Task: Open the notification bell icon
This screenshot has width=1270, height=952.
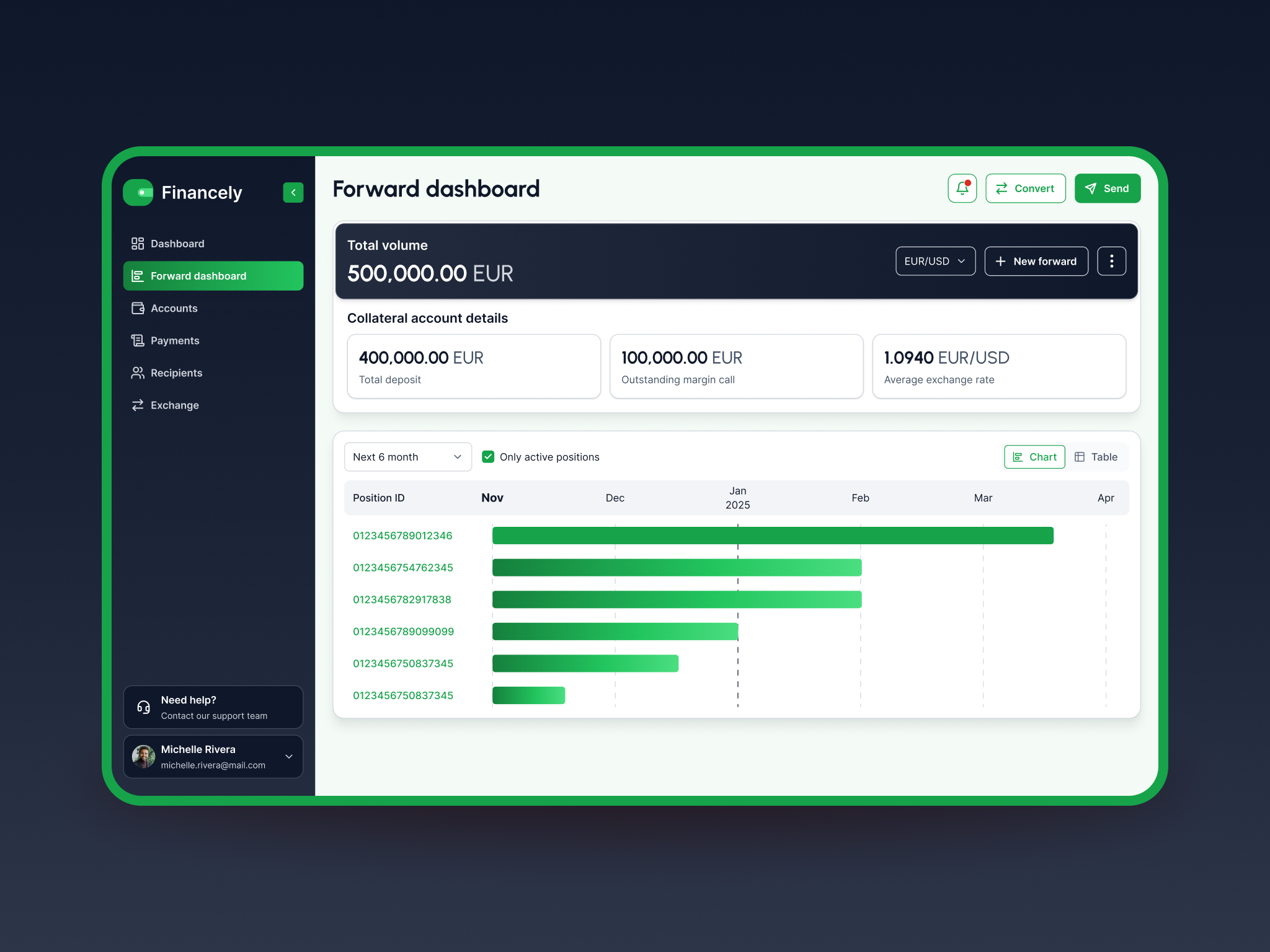Action: pos(962,188)
